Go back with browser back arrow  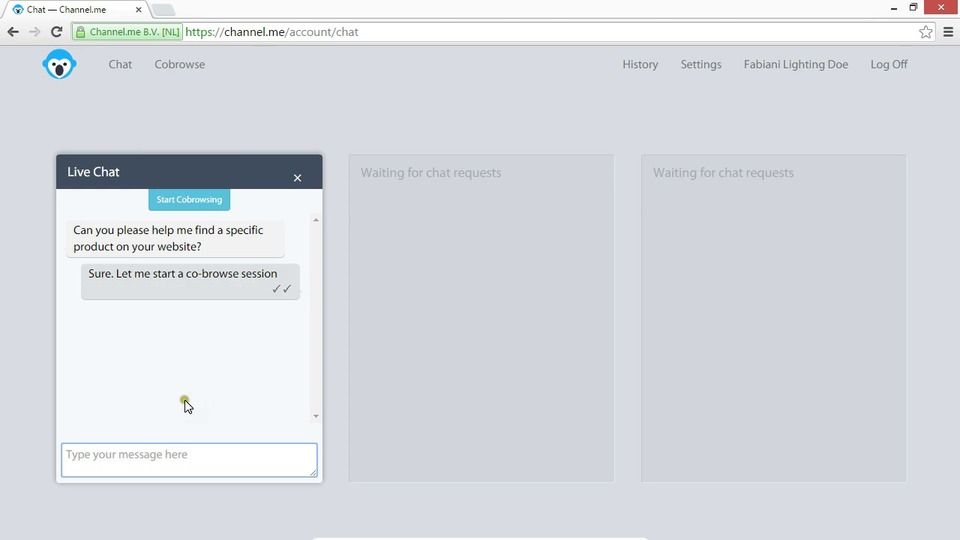[13, 32]
